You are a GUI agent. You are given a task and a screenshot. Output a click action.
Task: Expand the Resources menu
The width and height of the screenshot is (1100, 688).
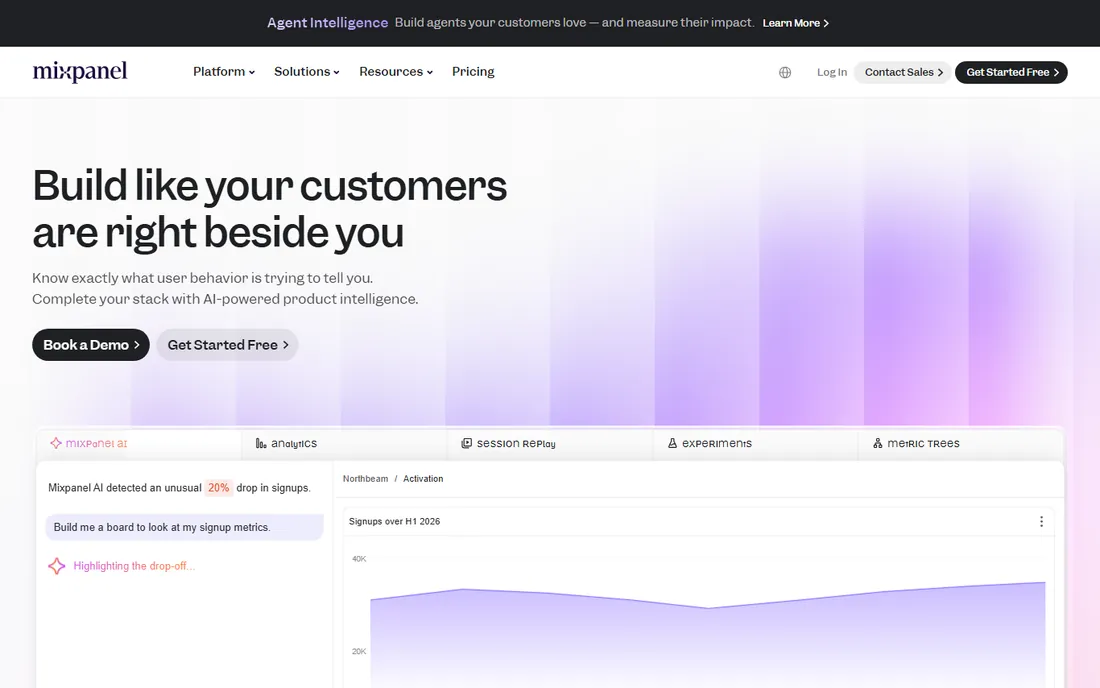click(x=396, y=72)
